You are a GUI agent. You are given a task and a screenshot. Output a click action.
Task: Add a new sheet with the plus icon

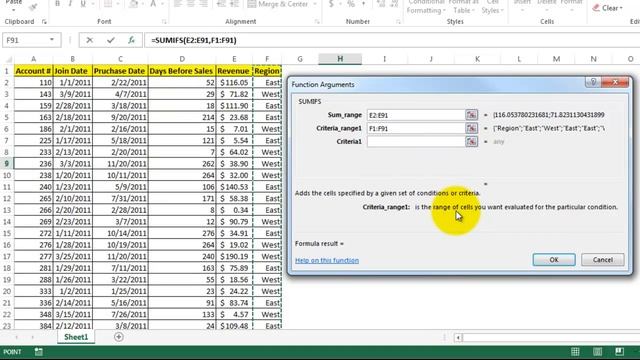click(119, 337)
